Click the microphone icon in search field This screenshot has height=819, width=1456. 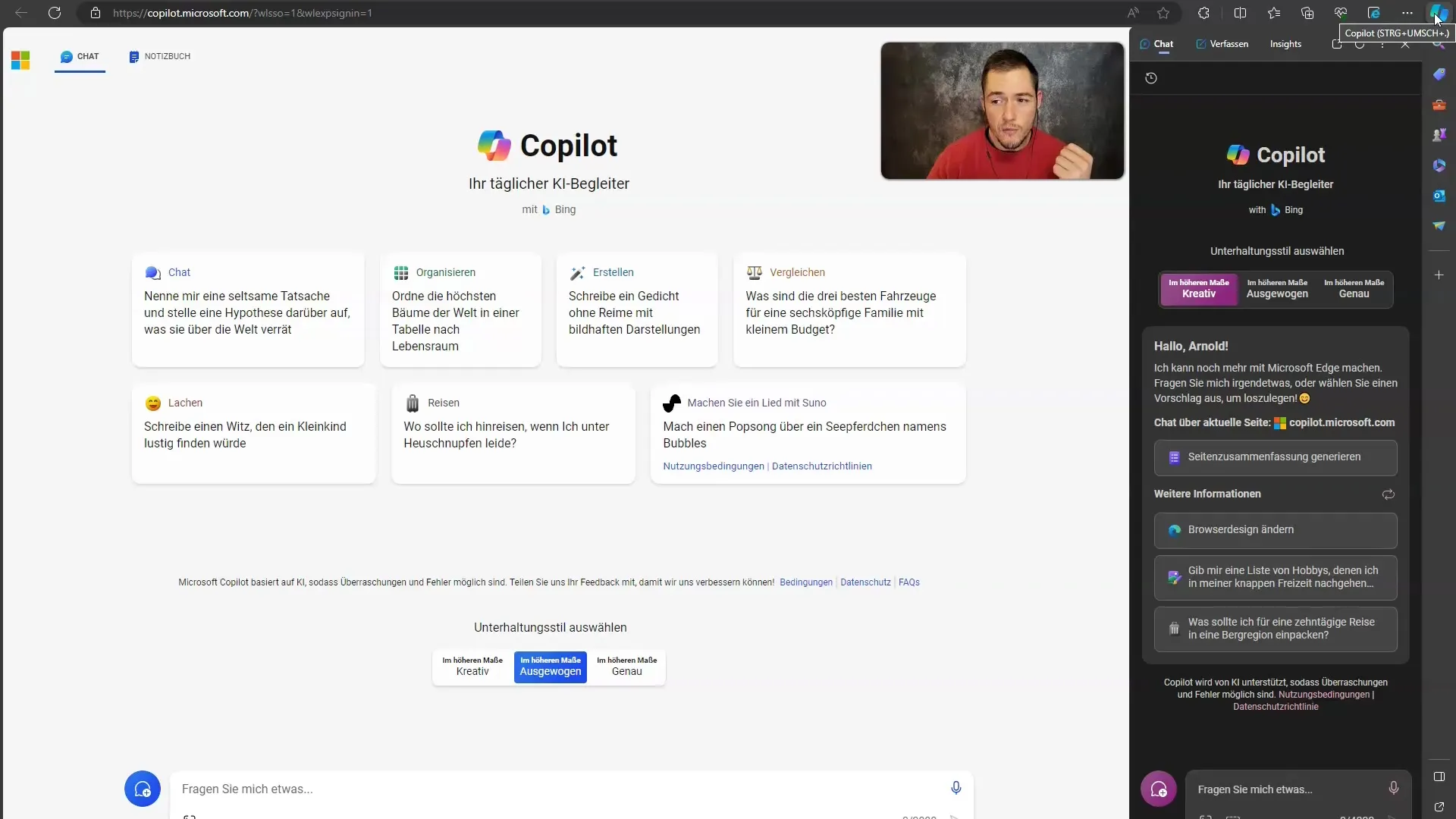coord(956,788)
